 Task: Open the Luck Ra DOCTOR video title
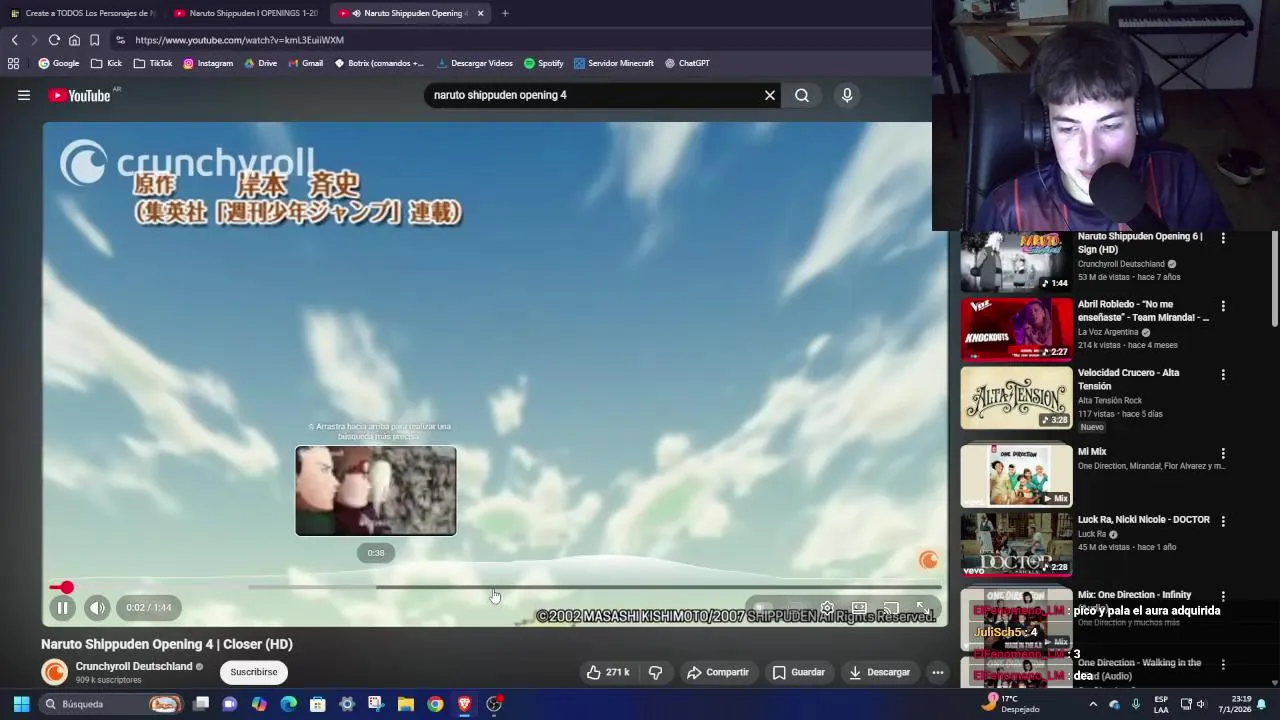[1143, 520]
